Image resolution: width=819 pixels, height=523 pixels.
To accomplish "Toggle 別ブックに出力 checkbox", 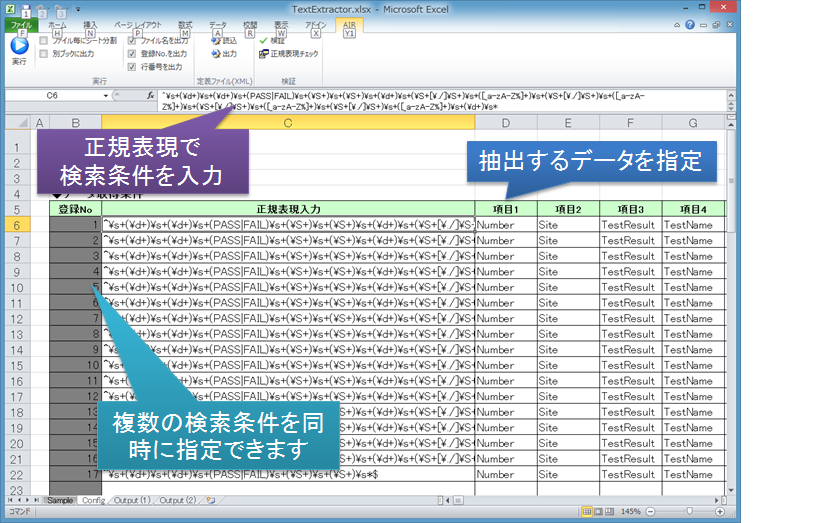I will (x=44, y=53).
